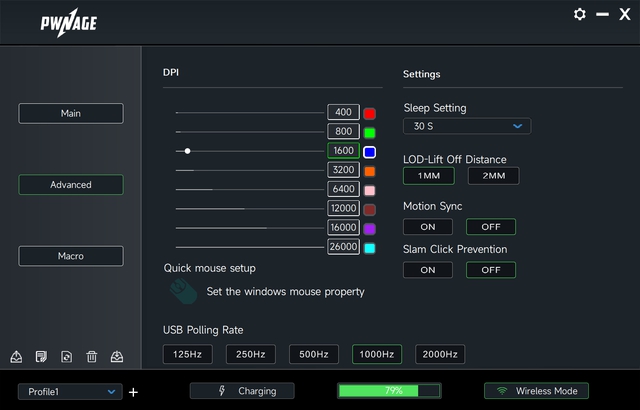The image size is (640, 410).
Task: Set LOD lift off distance to 1MM
Action: (x=429, y=176)
